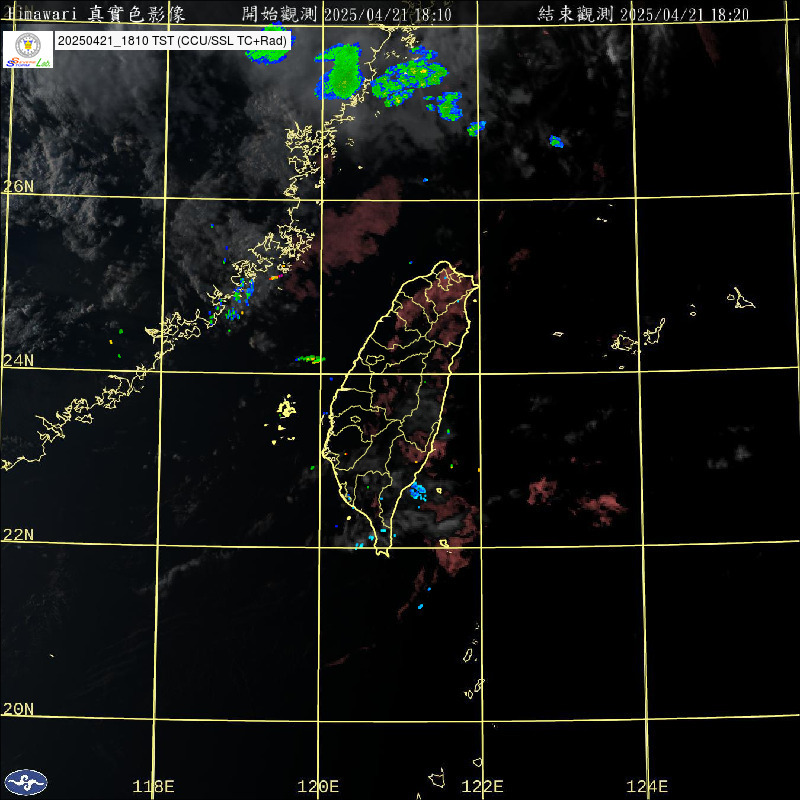This screenshot has height=800, width=800.
Task: Click the 124E longitude label
Action: (x=647, y=786)
